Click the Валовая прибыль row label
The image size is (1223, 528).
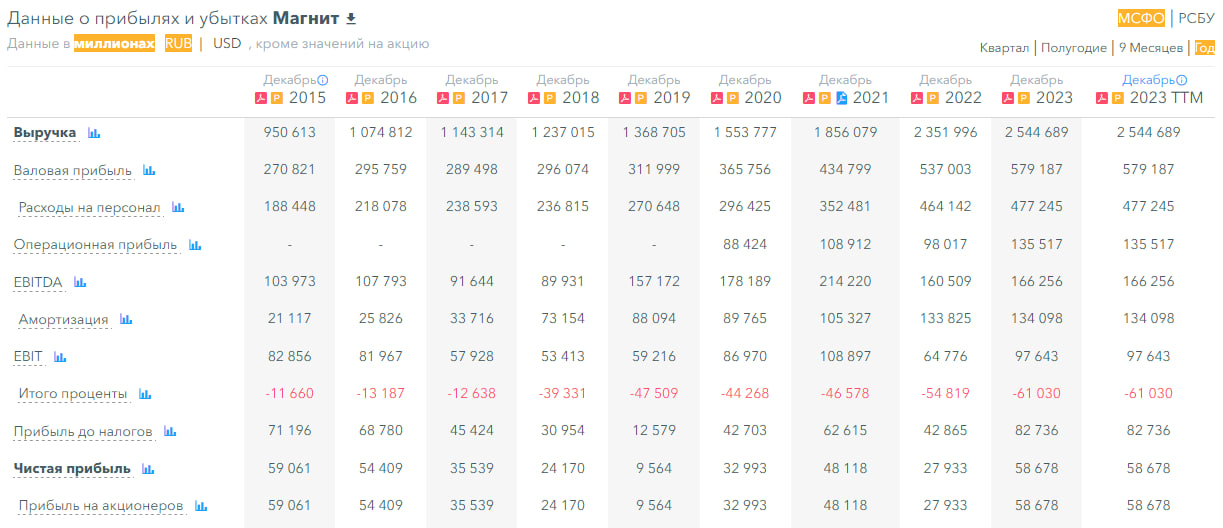[x=72, y=171]
